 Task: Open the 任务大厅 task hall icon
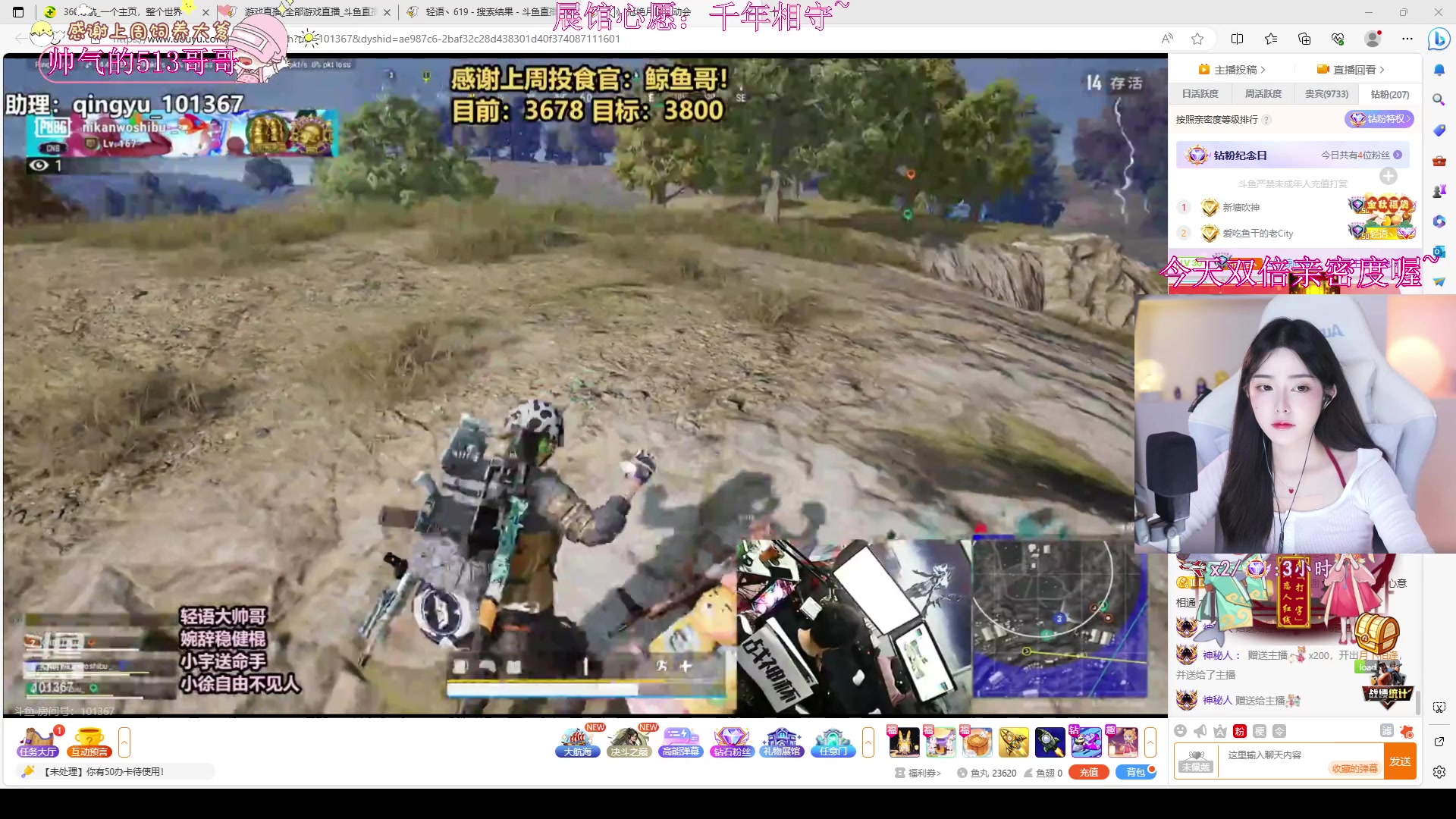38,742
